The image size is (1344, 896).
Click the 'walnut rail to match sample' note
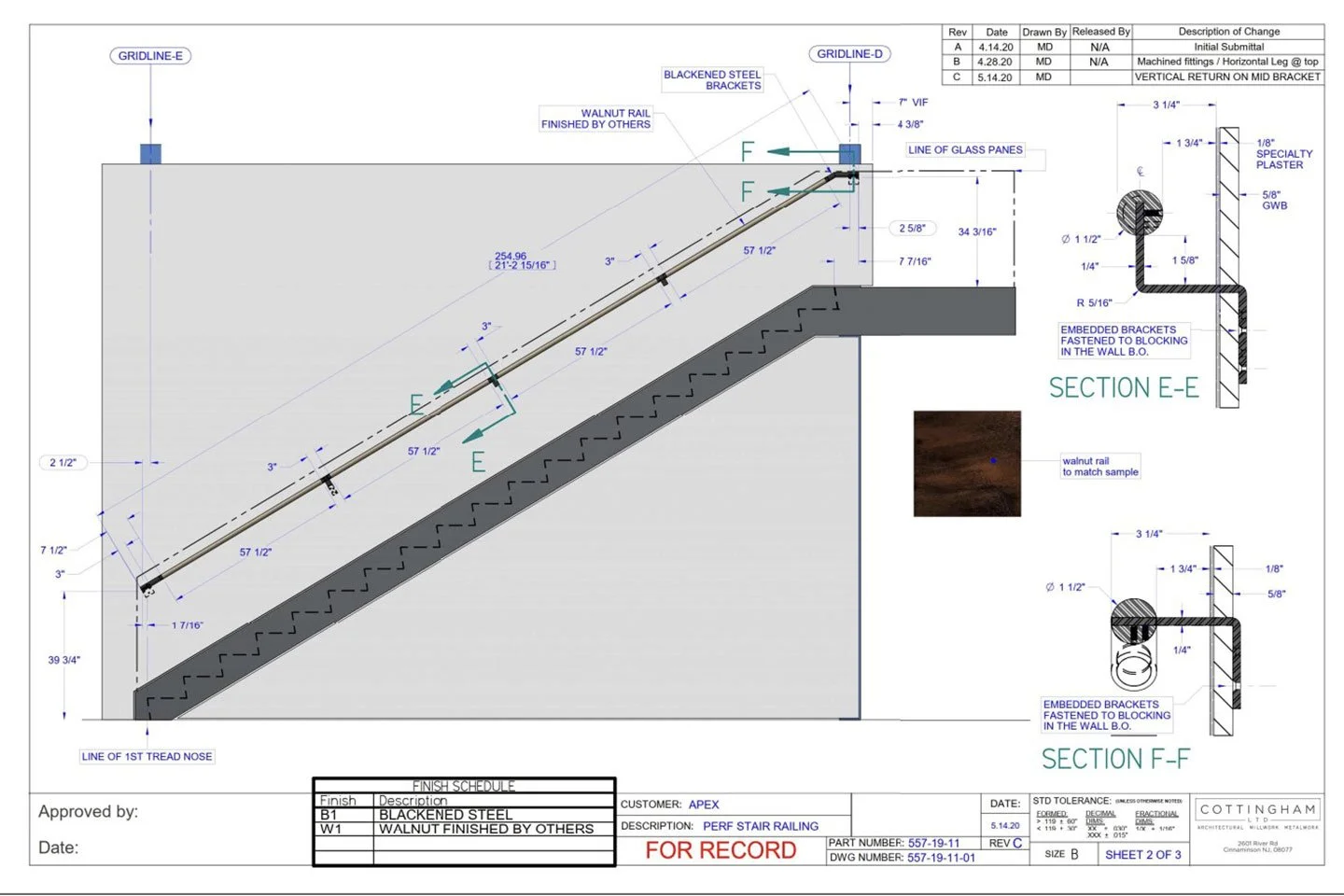coord(1100,467)
